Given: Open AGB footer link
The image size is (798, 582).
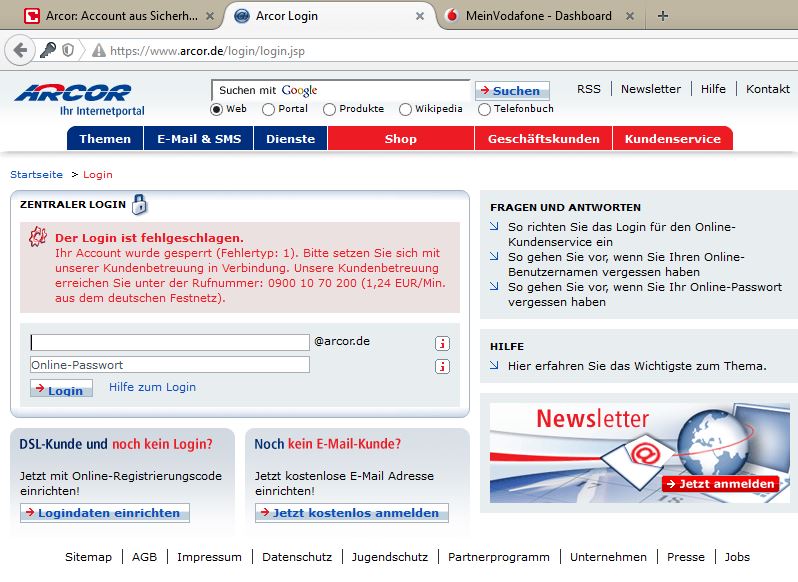Looking at the screenshot, I should pos(145,557).
